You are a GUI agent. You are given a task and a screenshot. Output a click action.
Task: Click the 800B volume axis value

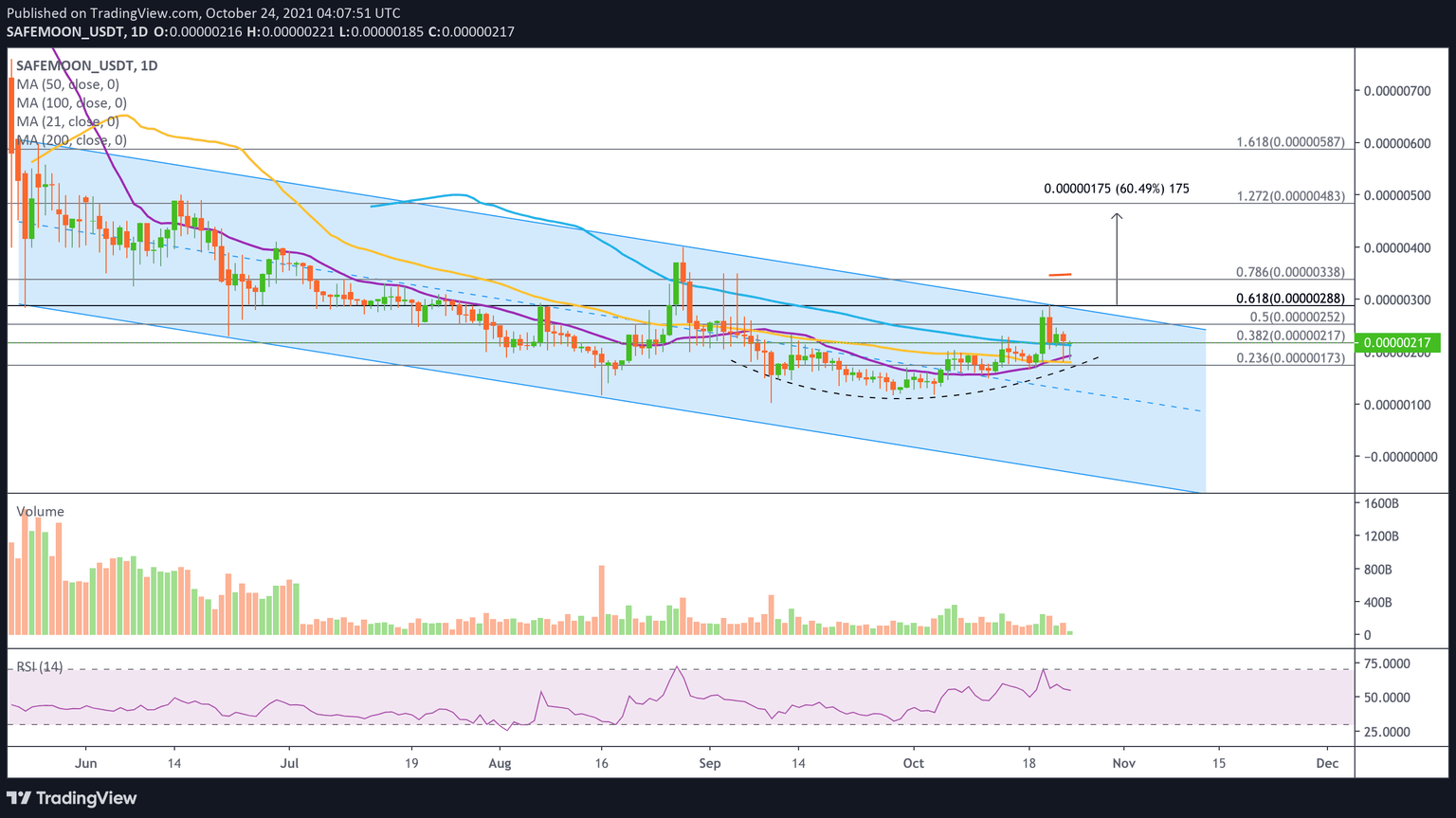(1378, 569)
